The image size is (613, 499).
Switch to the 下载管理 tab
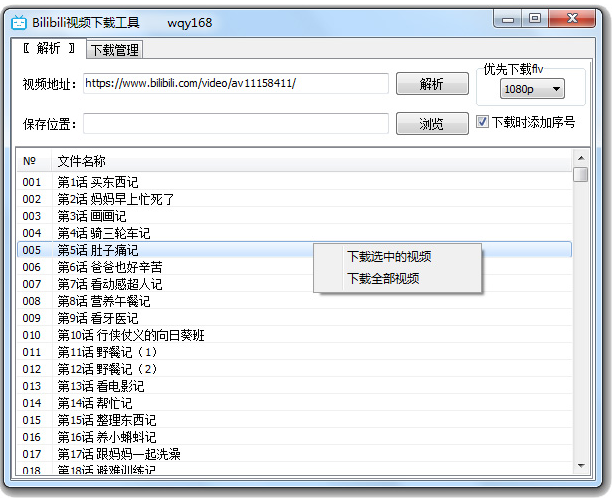coord(115,50)
